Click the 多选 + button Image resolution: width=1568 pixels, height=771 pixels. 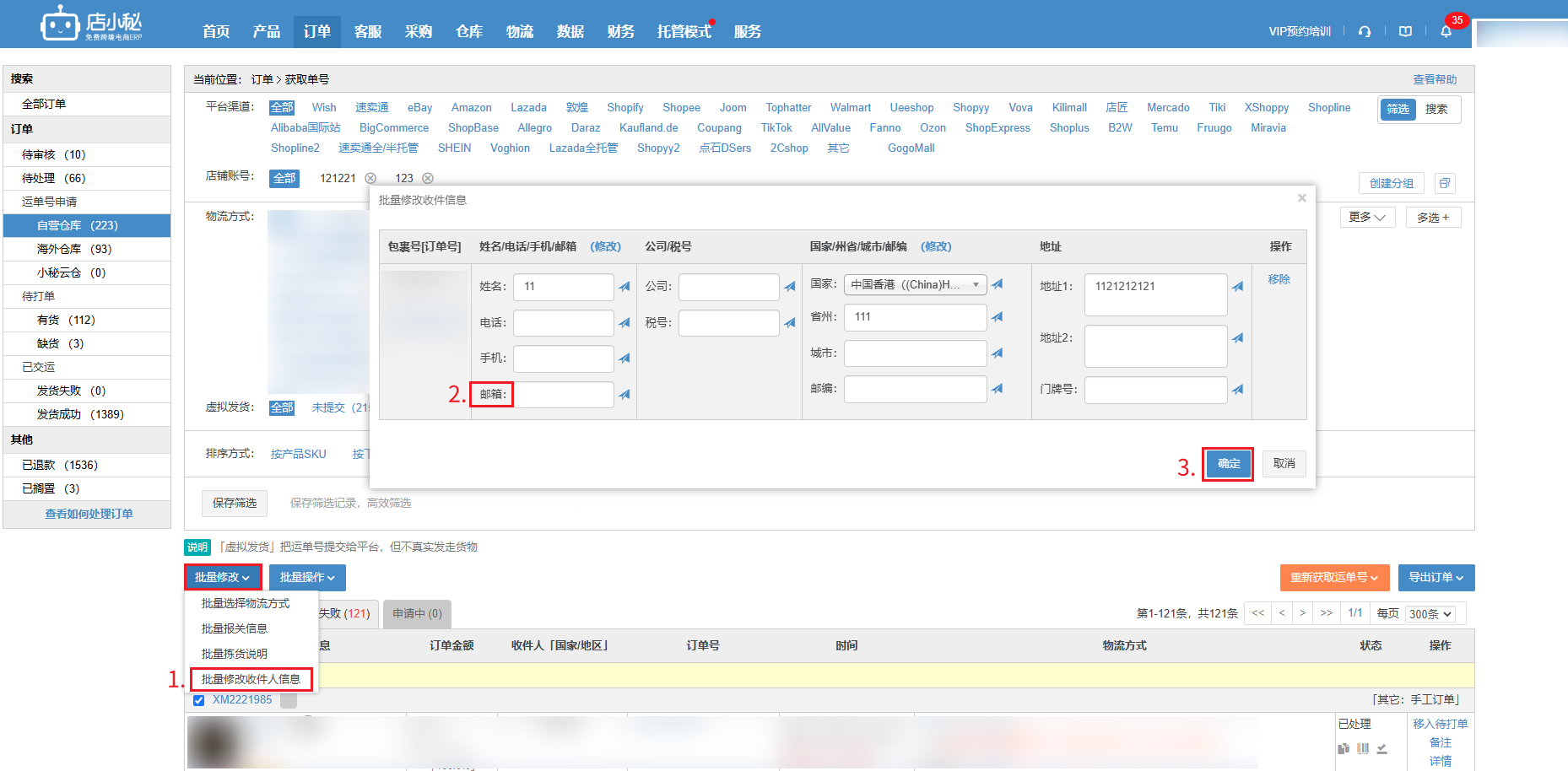[x=1434, y=217]
